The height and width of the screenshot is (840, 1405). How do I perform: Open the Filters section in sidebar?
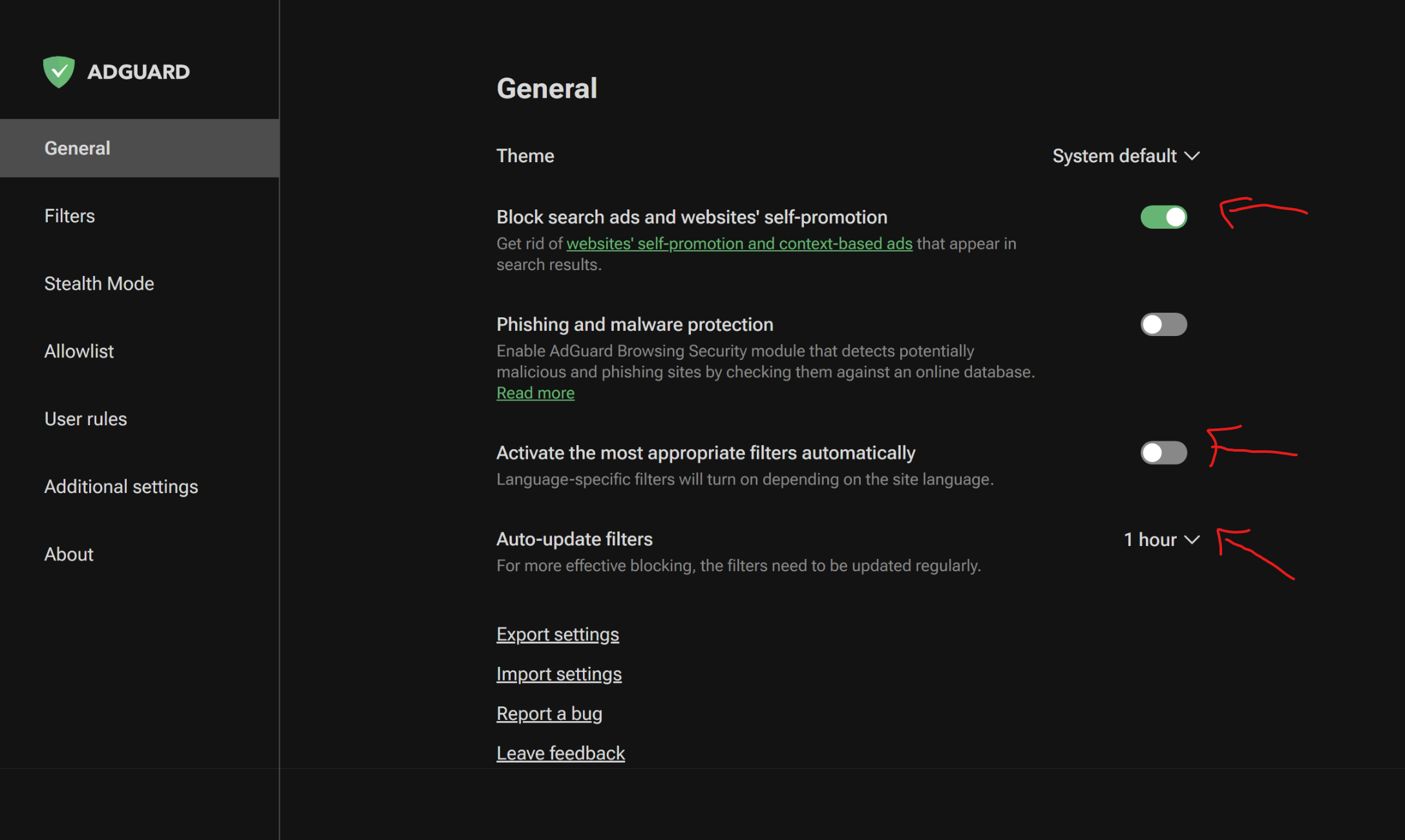click(70, 216)
